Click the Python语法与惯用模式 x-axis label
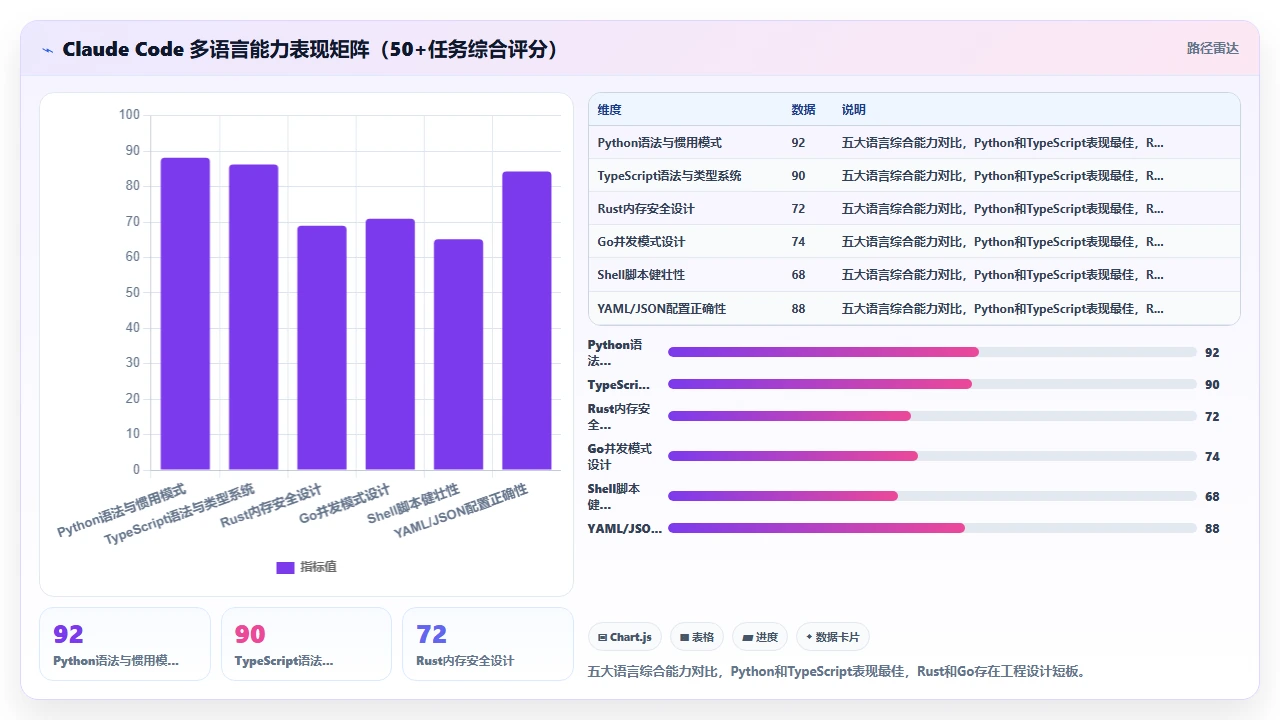 [x=122, y=511]
